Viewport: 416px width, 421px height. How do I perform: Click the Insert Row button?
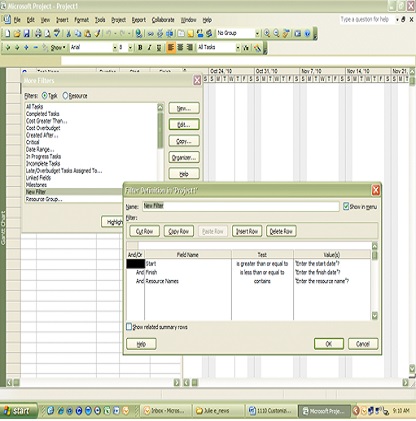coord(247,231)
